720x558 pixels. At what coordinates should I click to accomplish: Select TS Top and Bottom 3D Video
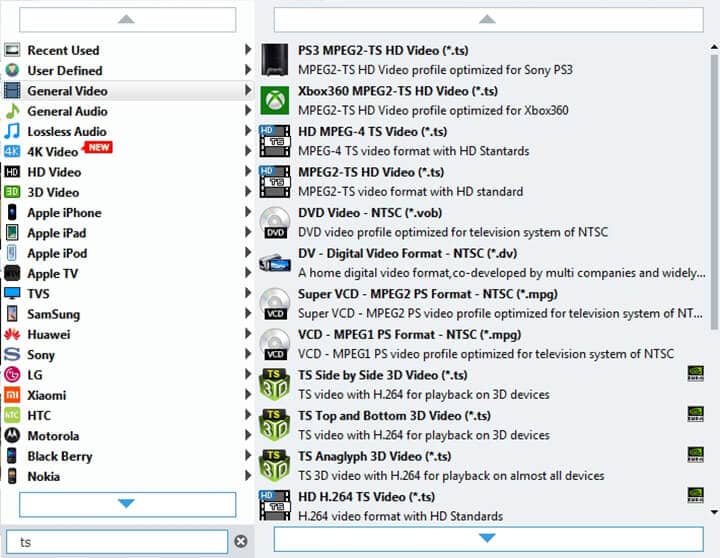pyautogui.click(x=481, y=425)
